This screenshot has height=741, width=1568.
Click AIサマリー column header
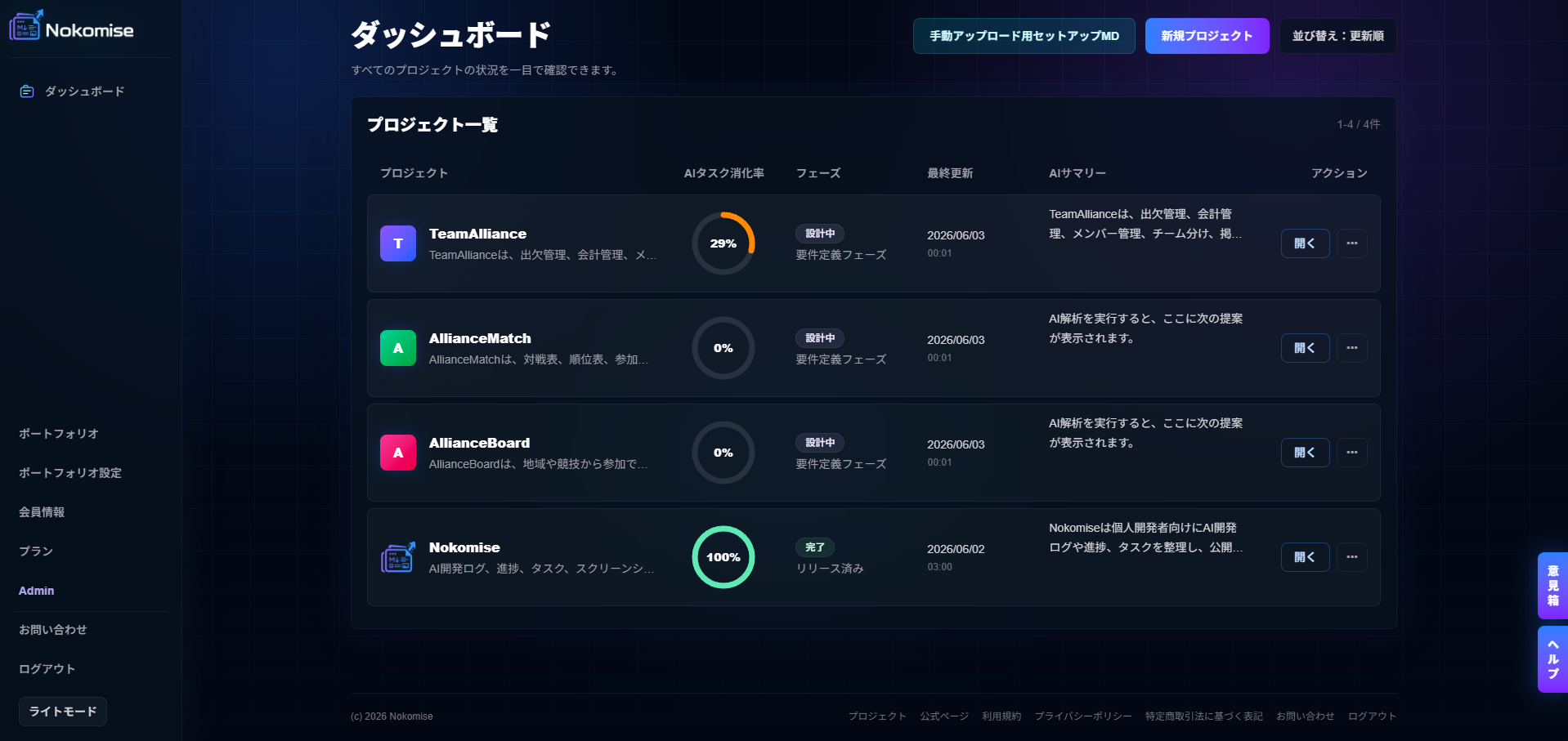[1077, 173]
